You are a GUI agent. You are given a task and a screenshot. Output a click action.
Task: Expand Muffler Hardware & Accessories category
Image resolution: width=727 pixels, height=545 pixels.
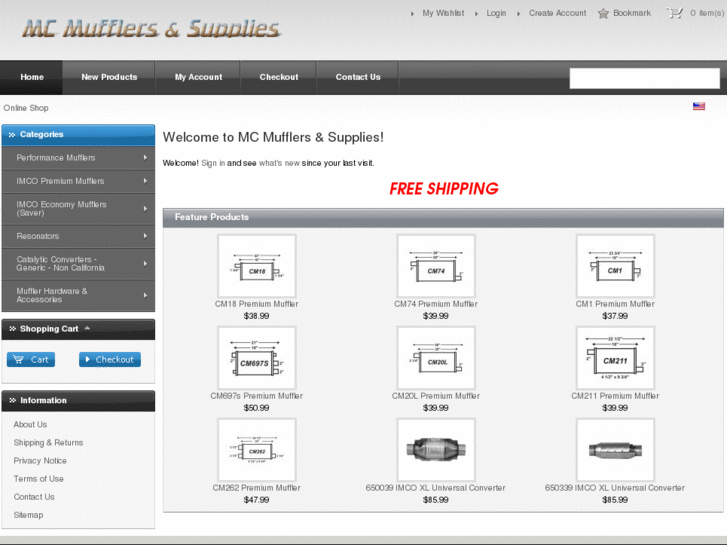[x=78, y=295]
